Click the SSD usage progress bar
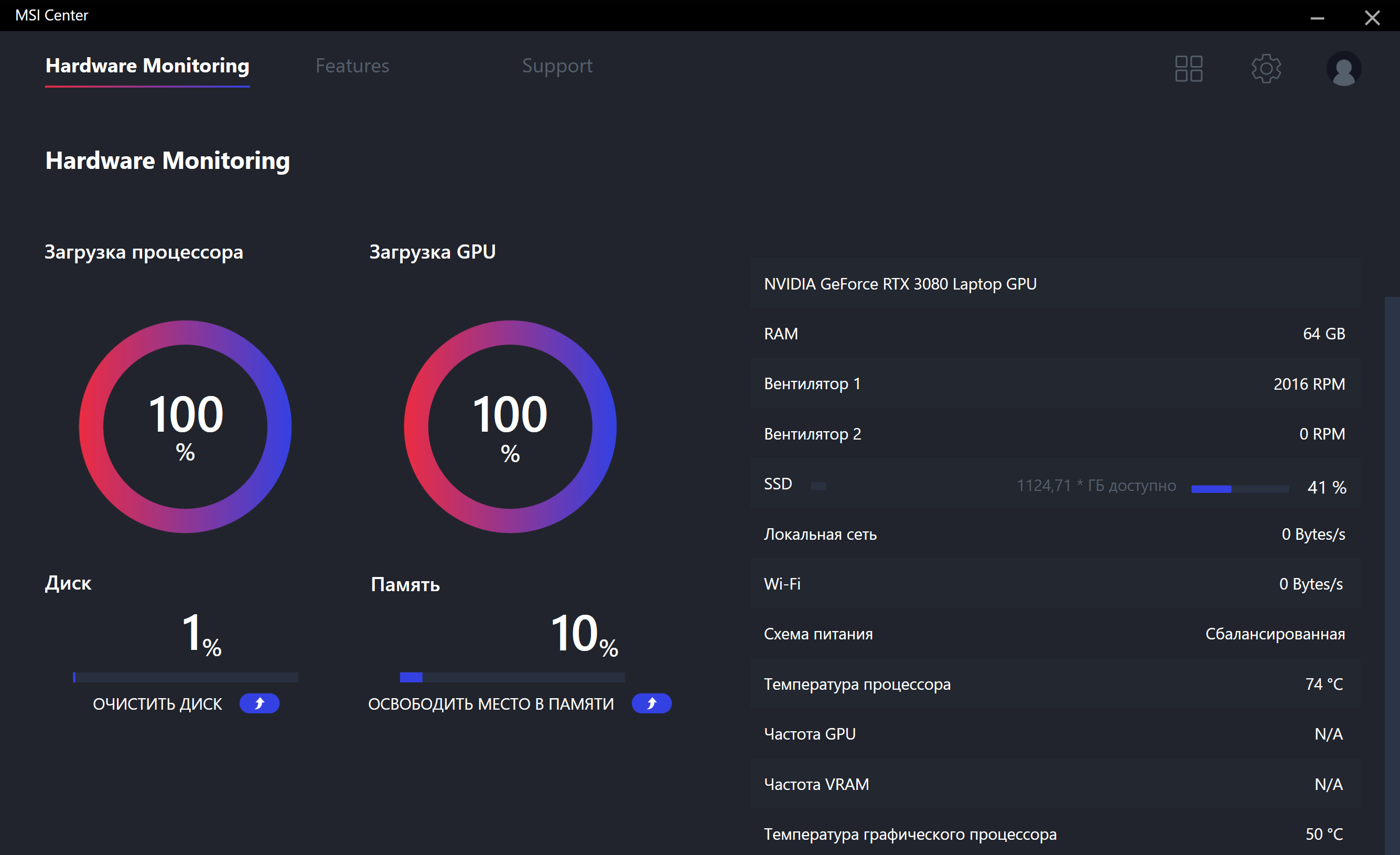This screenshot has width=1400, height=855. coord(1239,489)
